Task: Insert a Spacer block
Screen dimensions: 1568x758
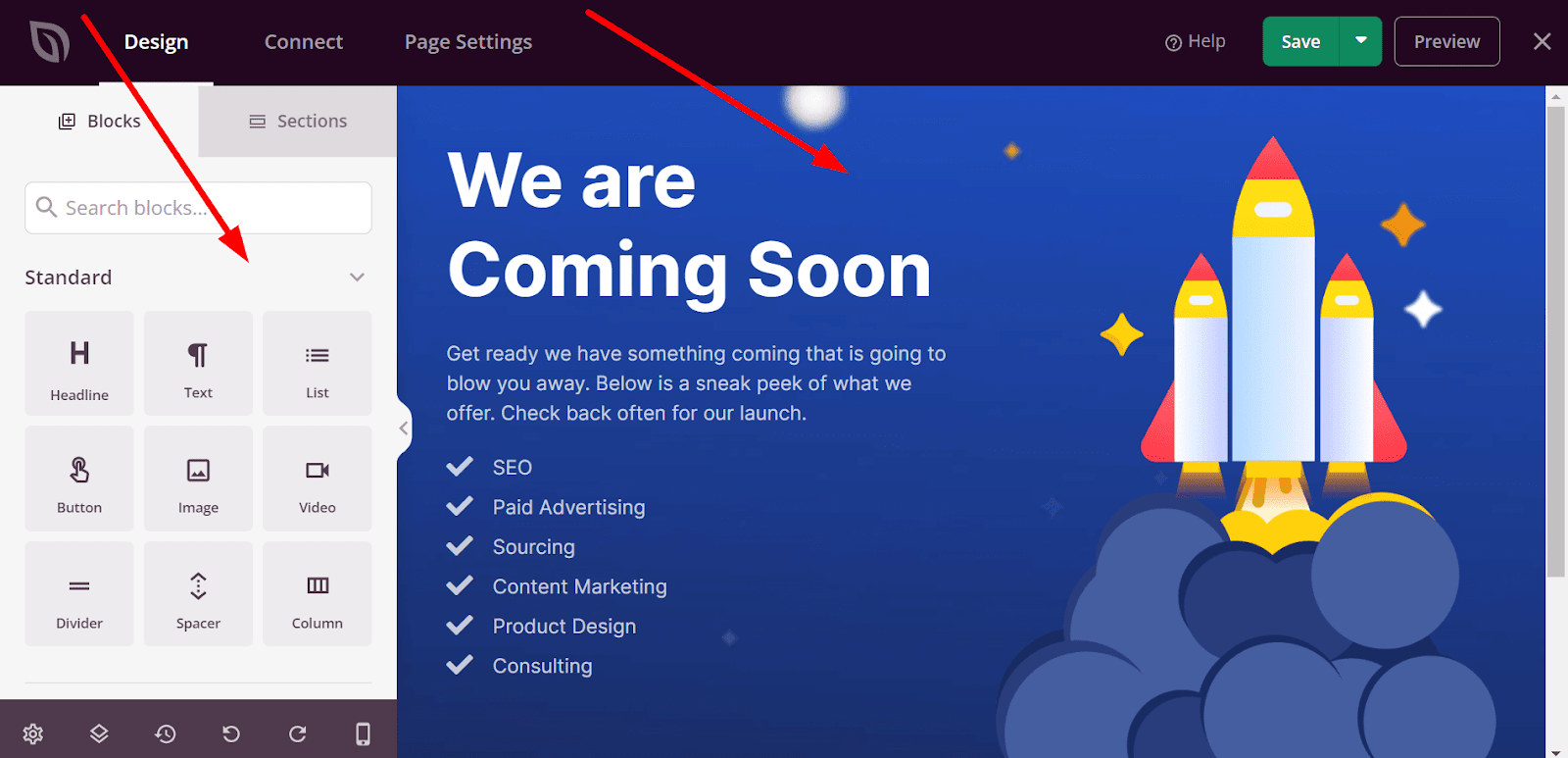Action: tap(198, 594)
